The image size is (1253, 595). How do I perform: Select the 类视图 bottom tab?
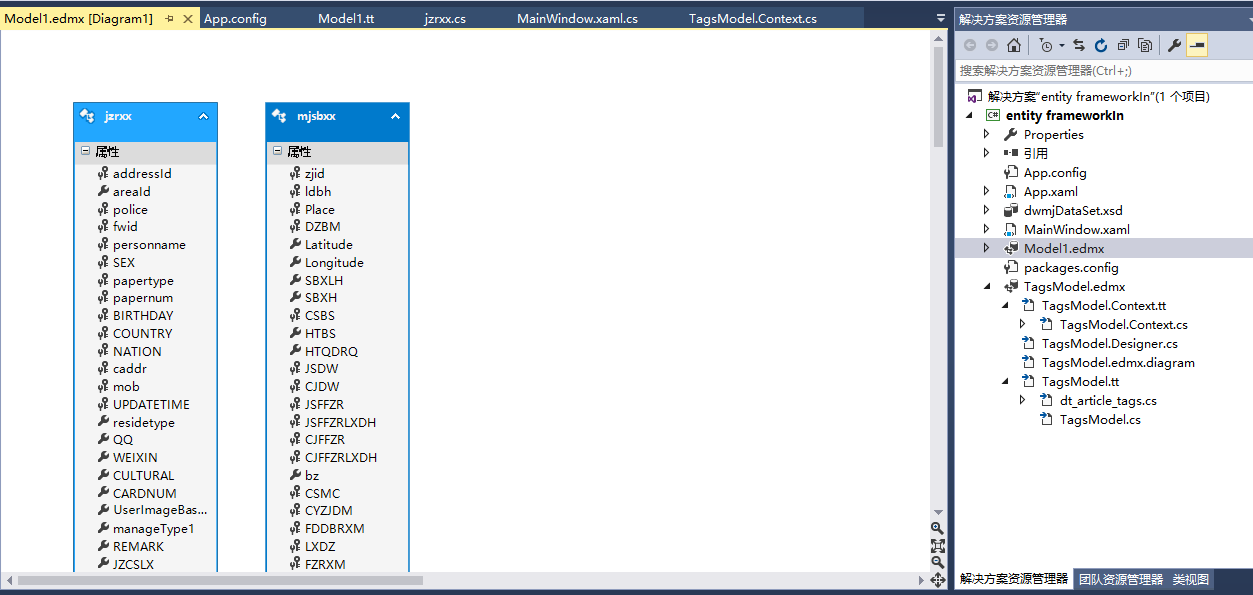coord(1190,579)
